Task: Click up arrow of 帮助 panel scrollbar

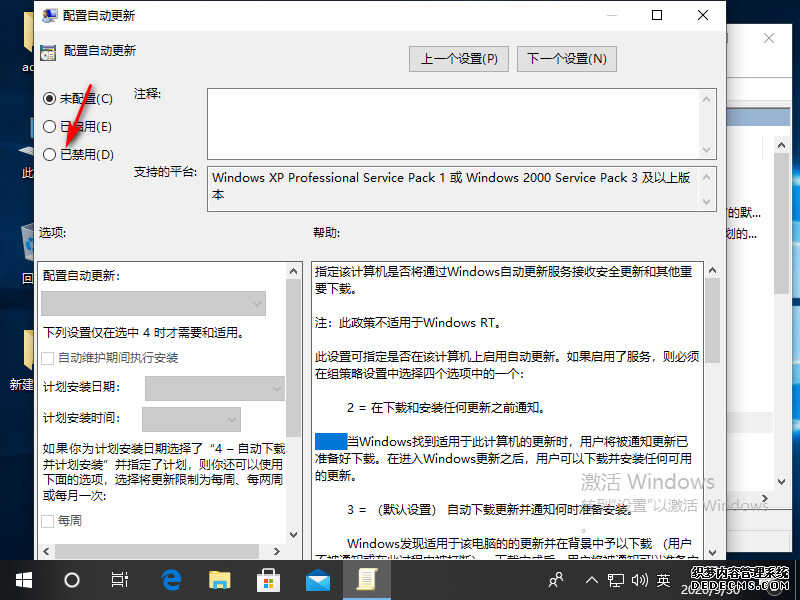Action: 713,270
